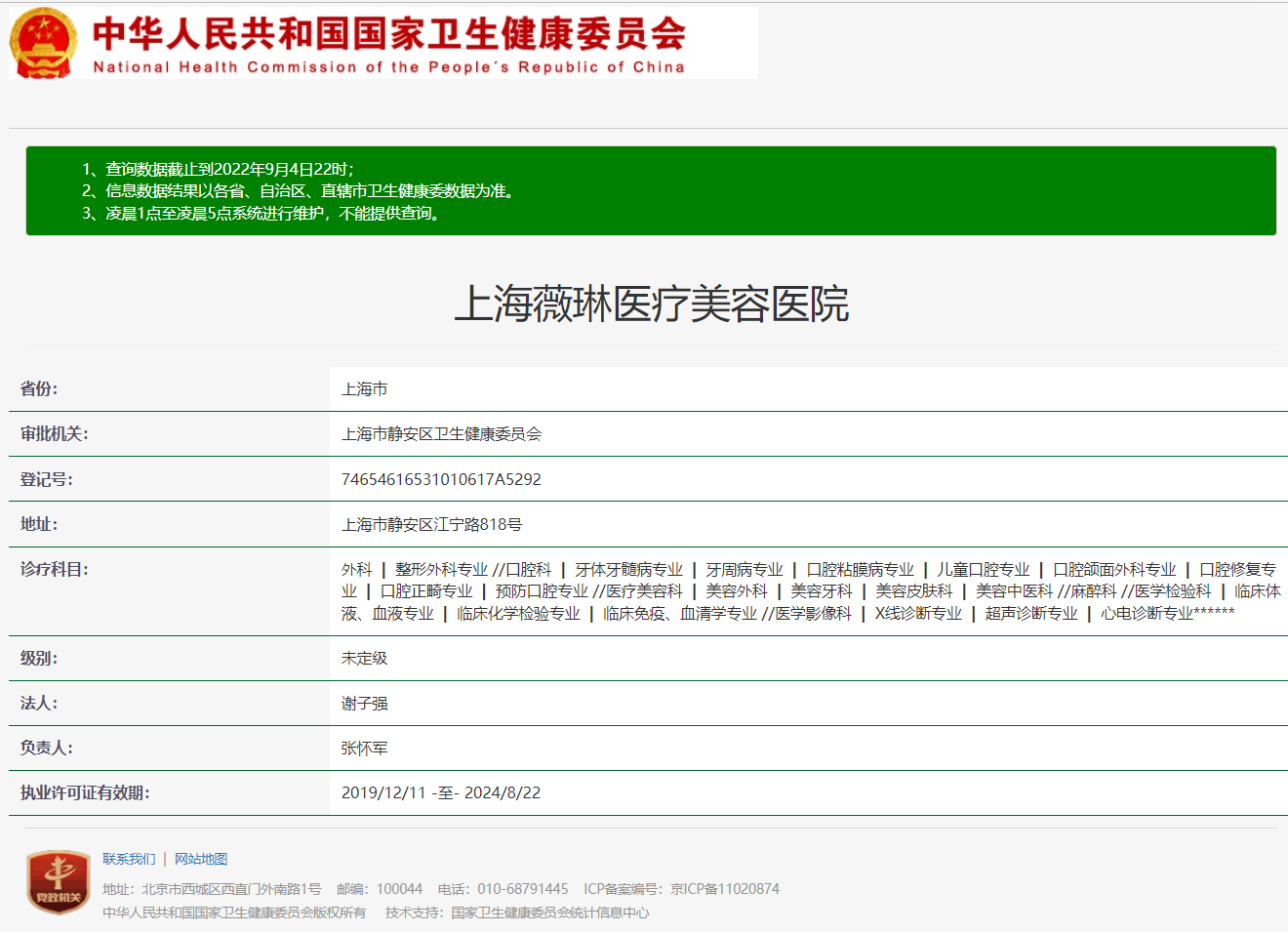This screenshot has width=1288, height=932.
Task: Click notice line about 2022年9月4日22时 data cutoff
Action: click(x=218, y=169)
